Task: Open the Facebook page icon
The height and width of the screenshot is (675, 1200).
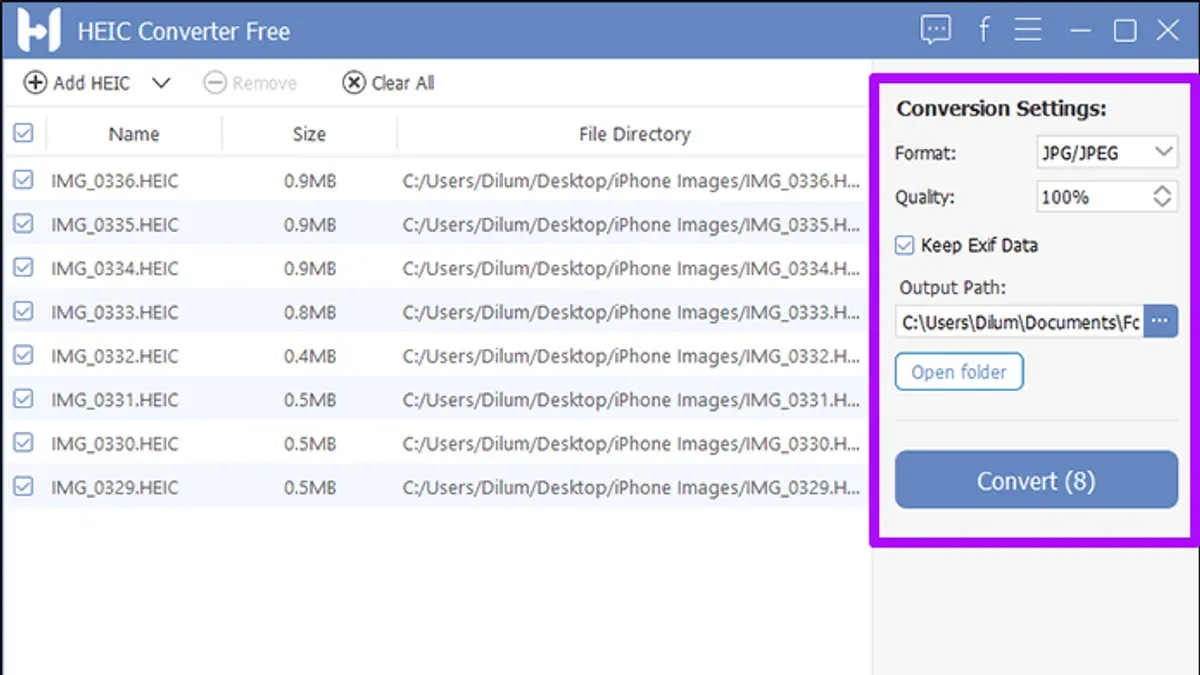Action: [x=983, y=30]
